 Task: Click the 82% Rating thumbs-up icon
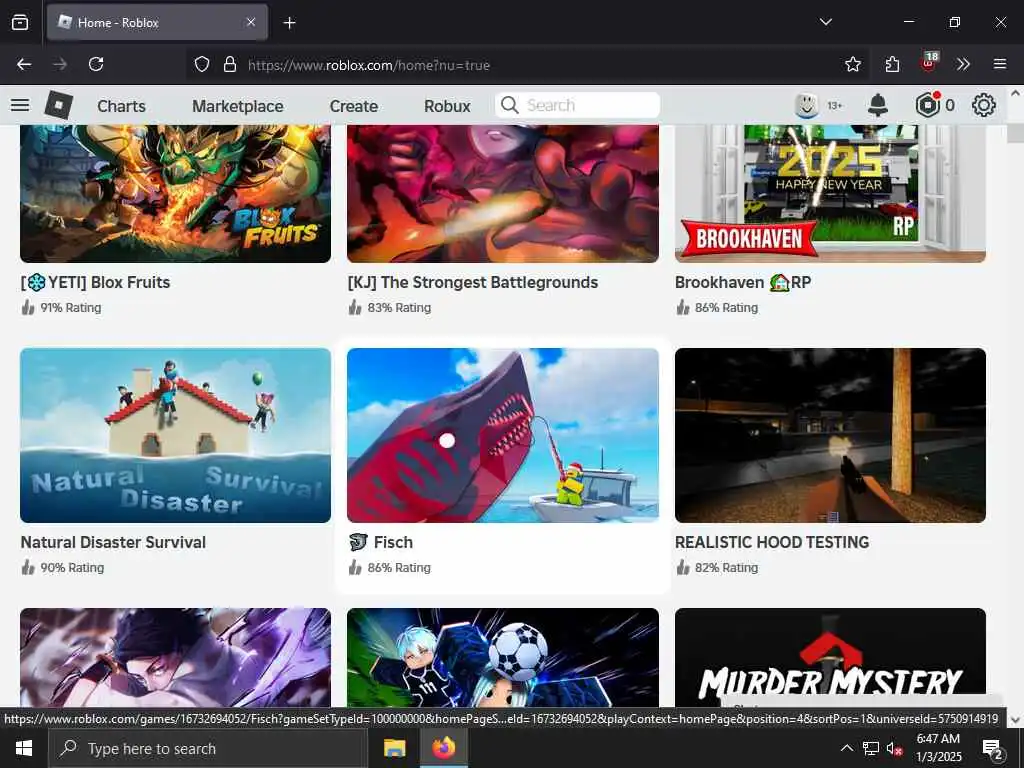pos(682,568)
